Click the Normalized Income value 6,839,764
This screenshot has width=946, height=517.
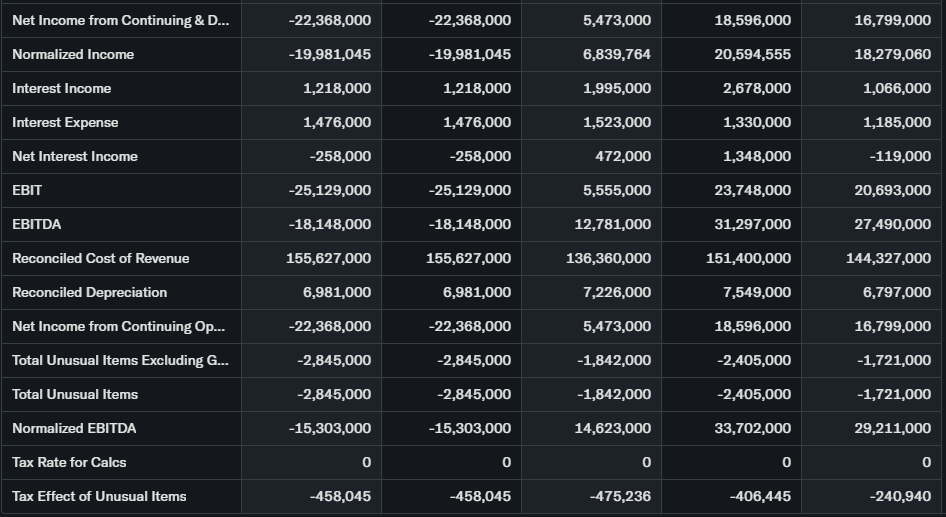point(616,54)
